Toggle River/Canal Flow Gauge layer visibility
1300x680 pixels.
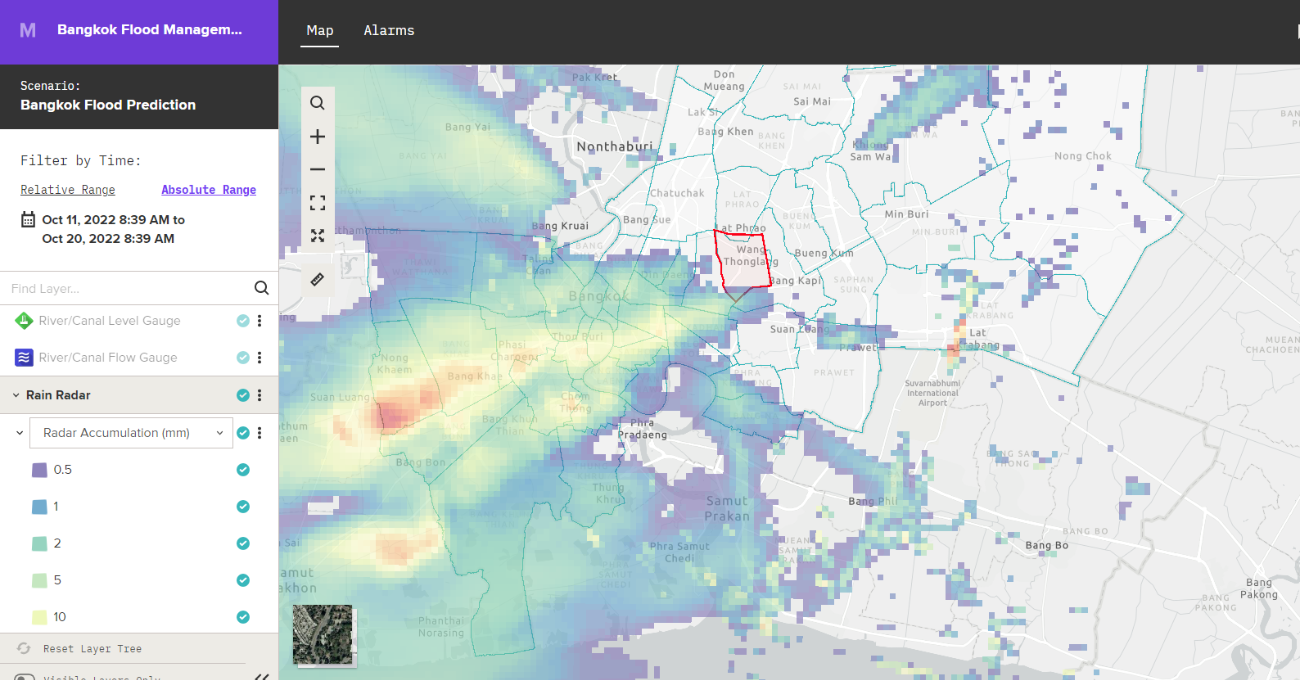point(243,358)
